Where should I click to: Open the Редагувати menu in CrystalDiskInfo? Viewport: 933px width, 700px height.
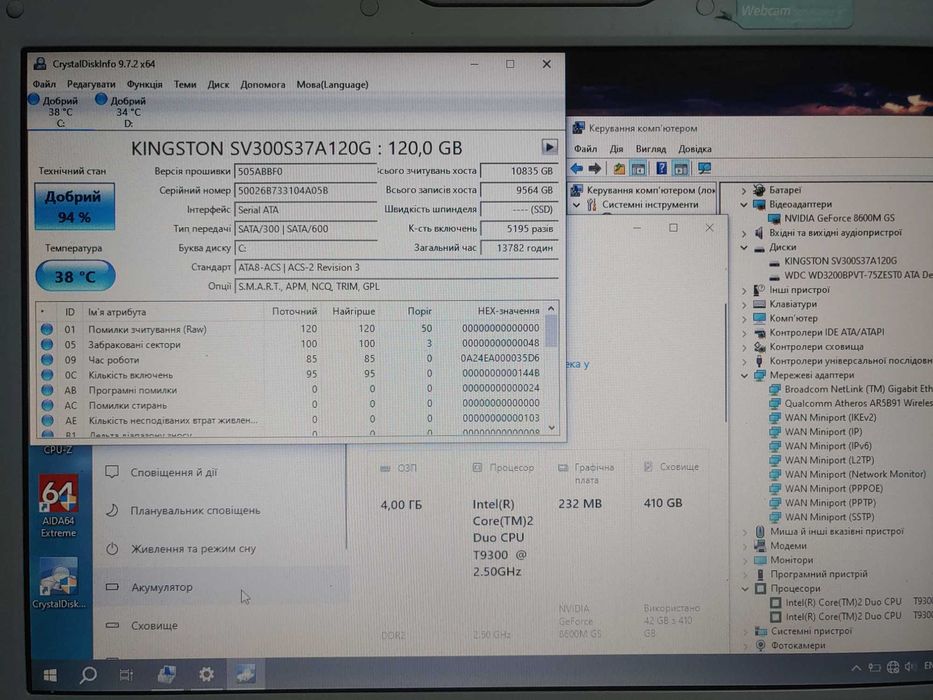click(x=91, y=85)
